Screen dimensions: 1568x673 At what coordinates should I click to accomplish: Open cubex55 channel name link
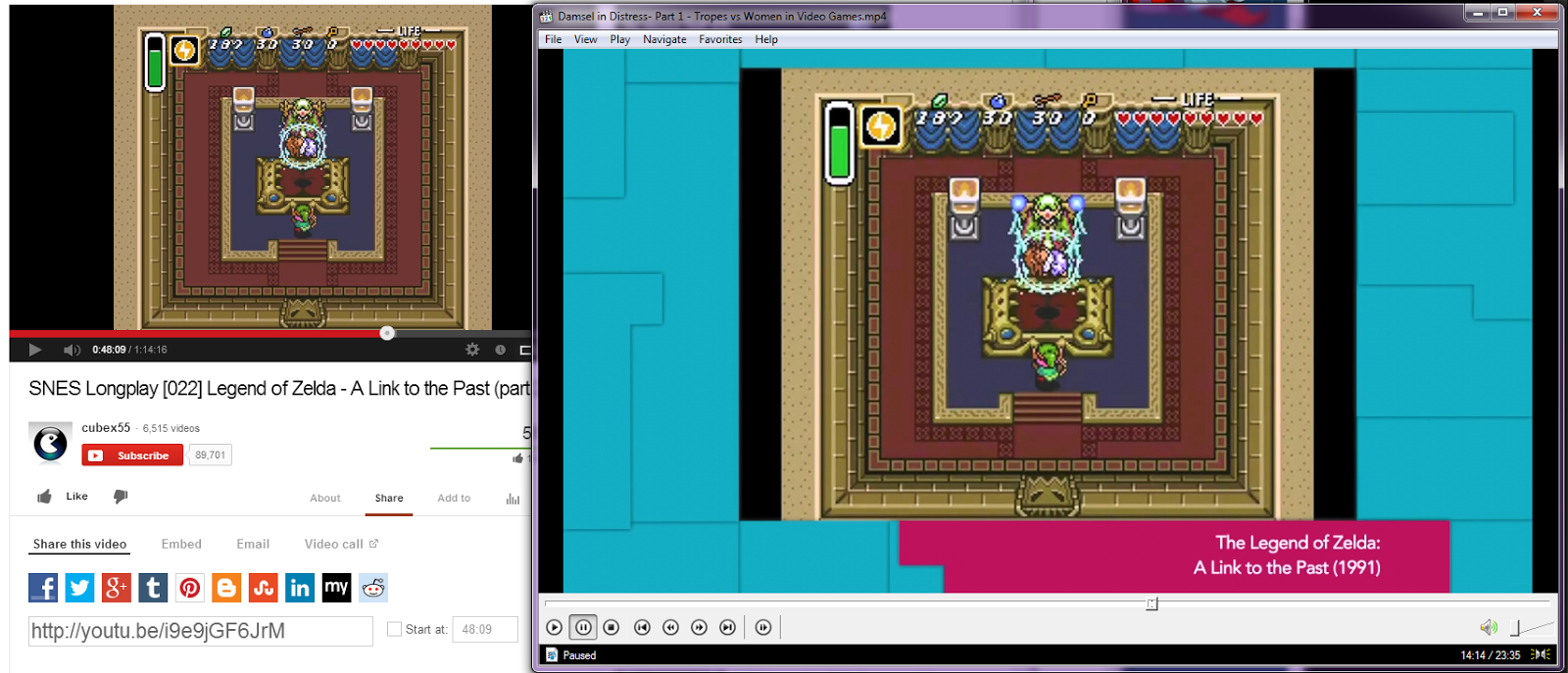click(106, 428)
